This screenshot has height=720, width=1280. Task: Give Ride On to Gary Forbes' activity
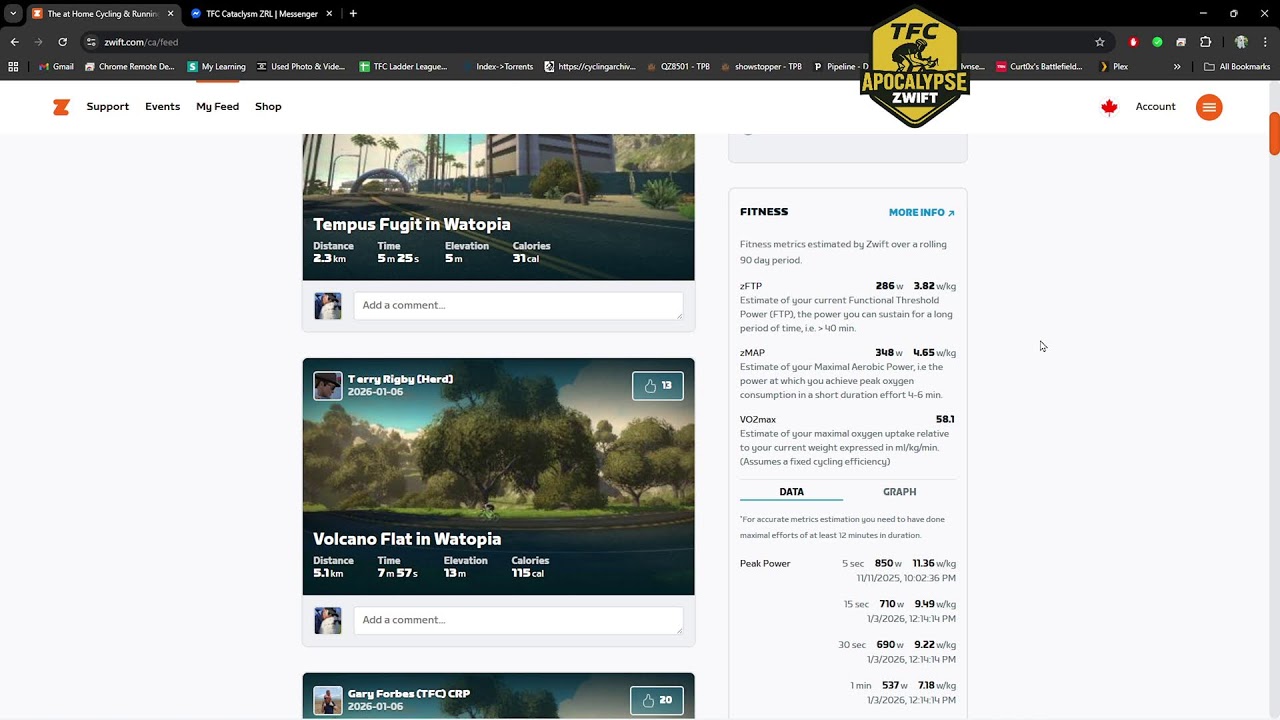[x=658, y=700]
